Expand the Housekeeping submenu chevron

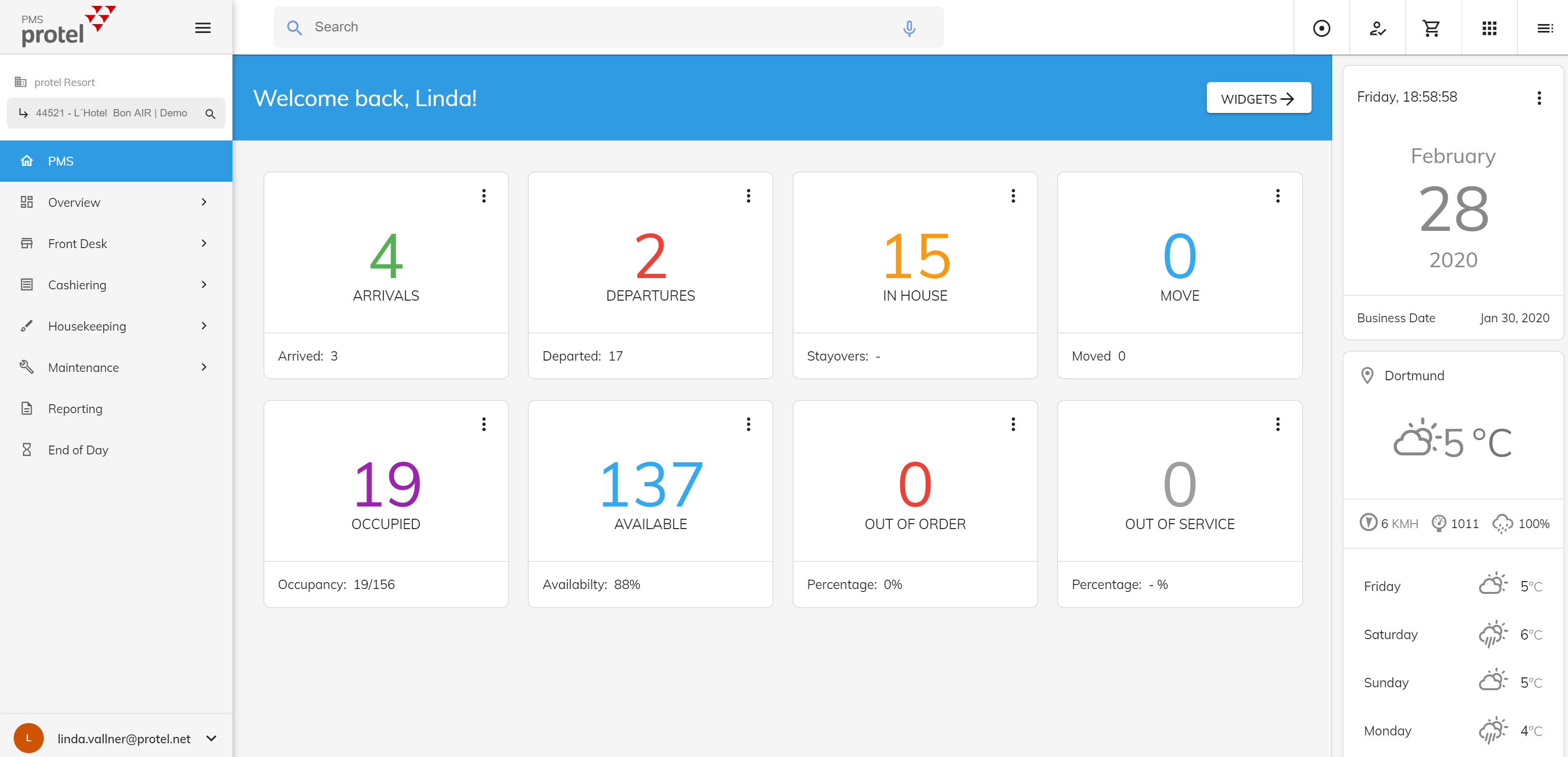(204, 326)
